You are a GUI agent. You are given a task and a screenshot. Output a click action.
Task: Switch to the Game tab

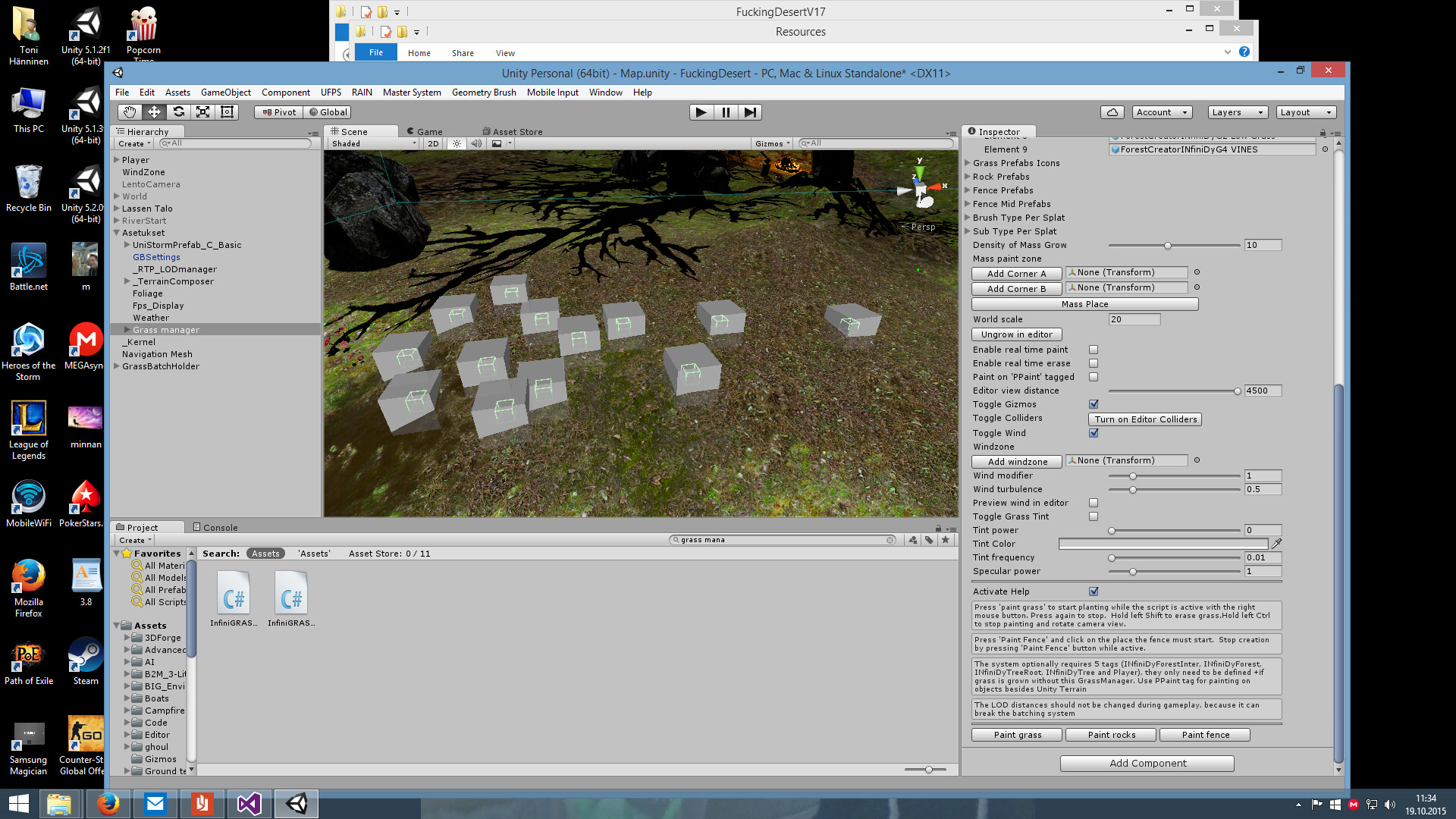pos(427,130)
